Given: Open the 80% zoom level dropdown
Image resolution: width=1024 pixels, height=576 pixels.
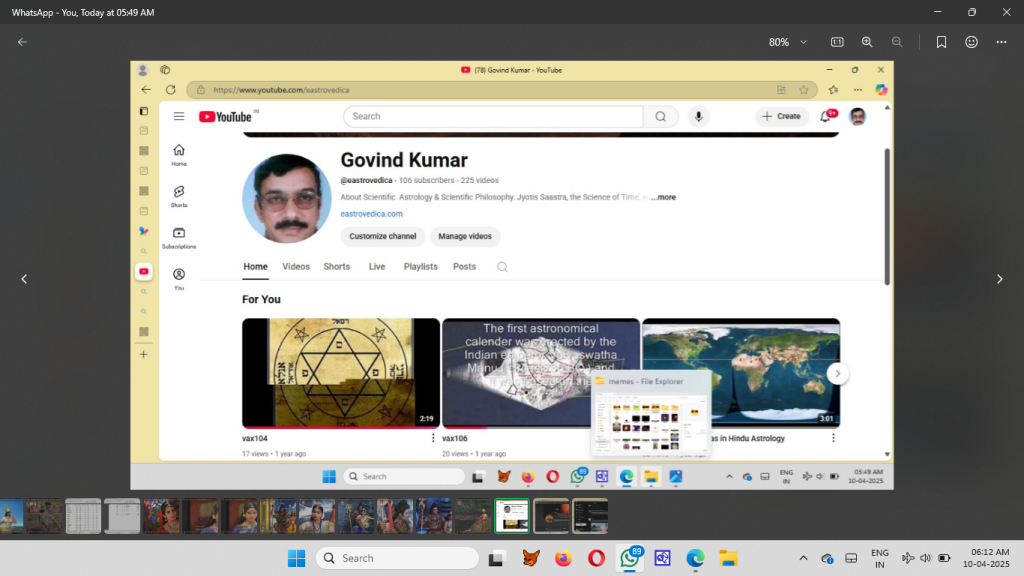Looking at the screenshot, I should click(788, 42).
